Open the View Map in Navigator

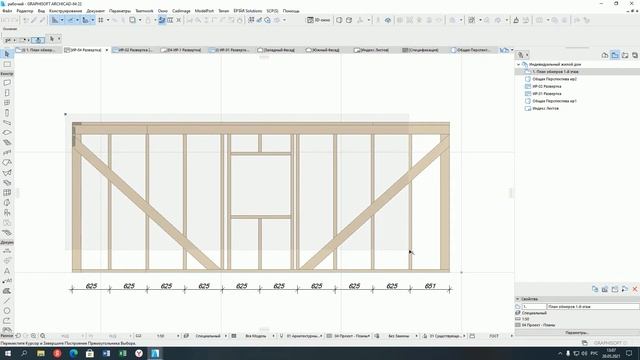[615, 55]
